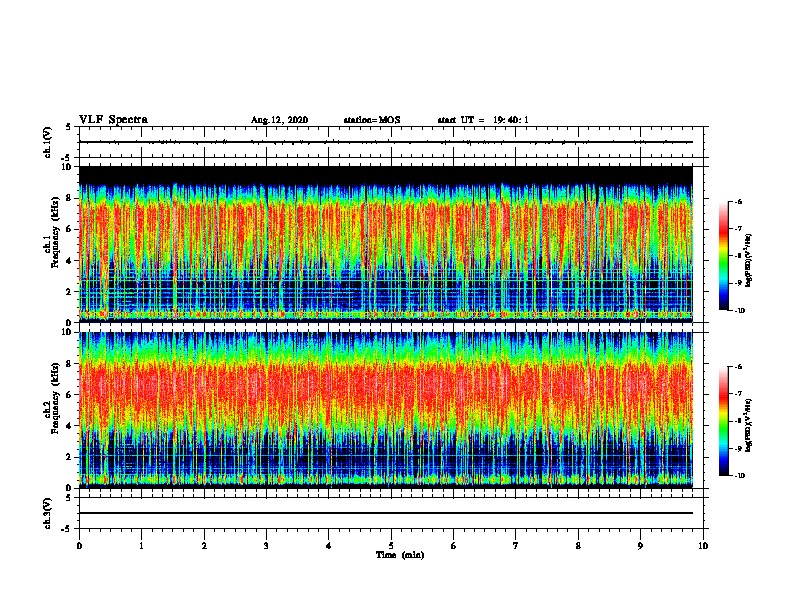Click the ch.2 spectrogram color scale bar

click(723, 421)
